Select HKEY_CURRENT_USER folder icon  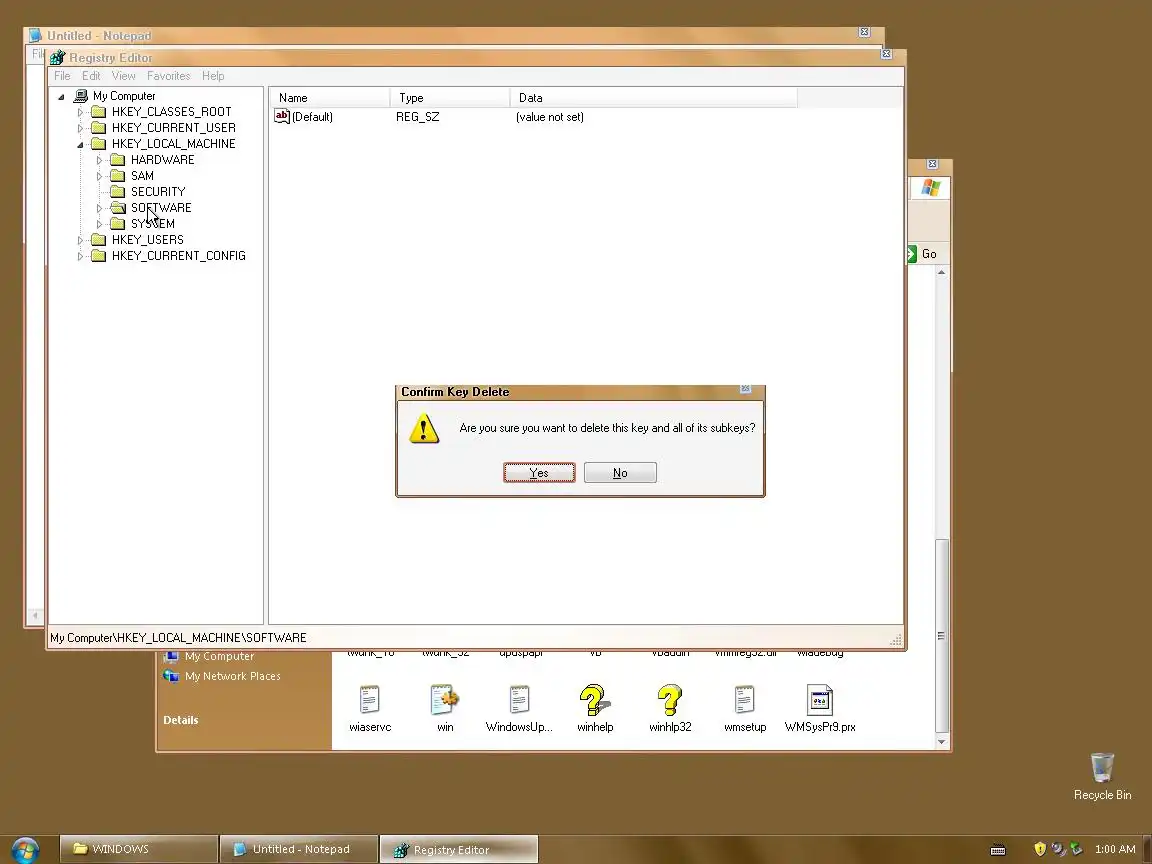(98, 128)
